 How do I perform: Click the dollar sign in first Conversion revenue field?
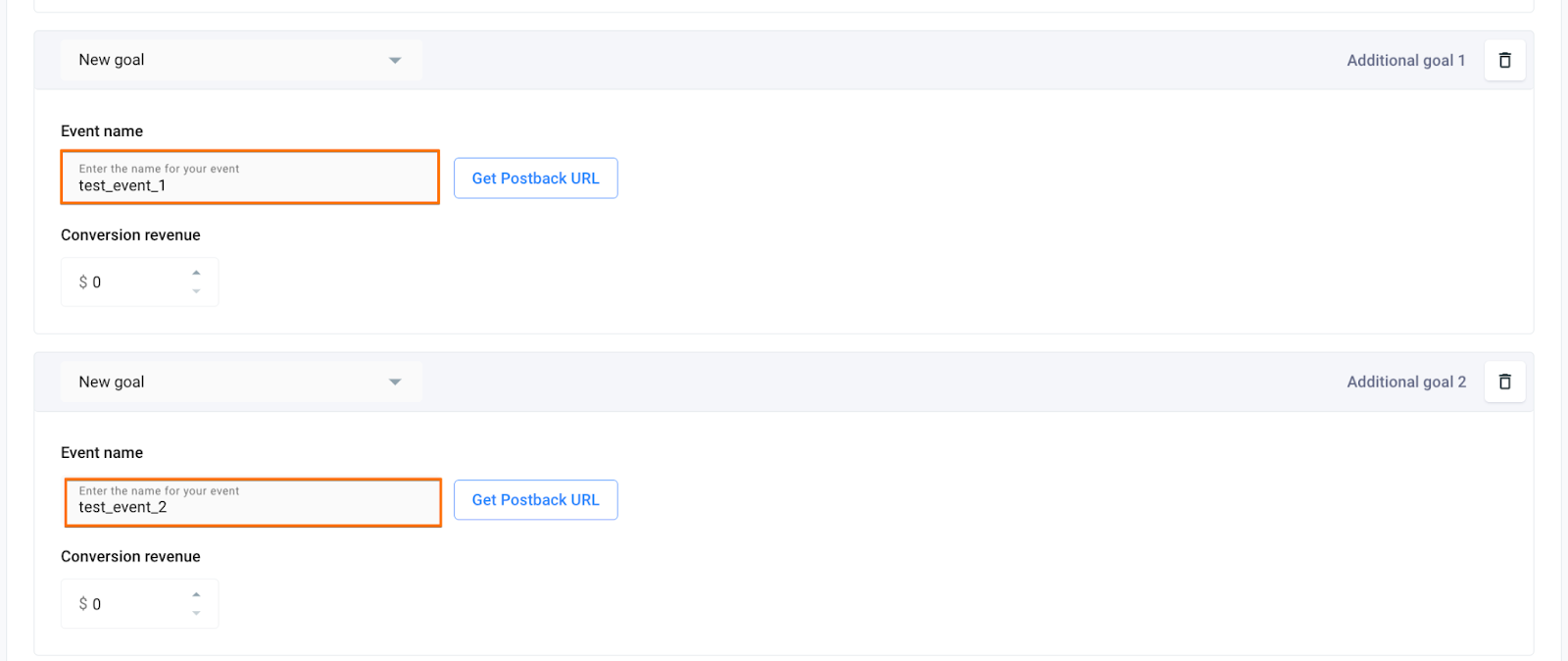(x=83, y=281)
